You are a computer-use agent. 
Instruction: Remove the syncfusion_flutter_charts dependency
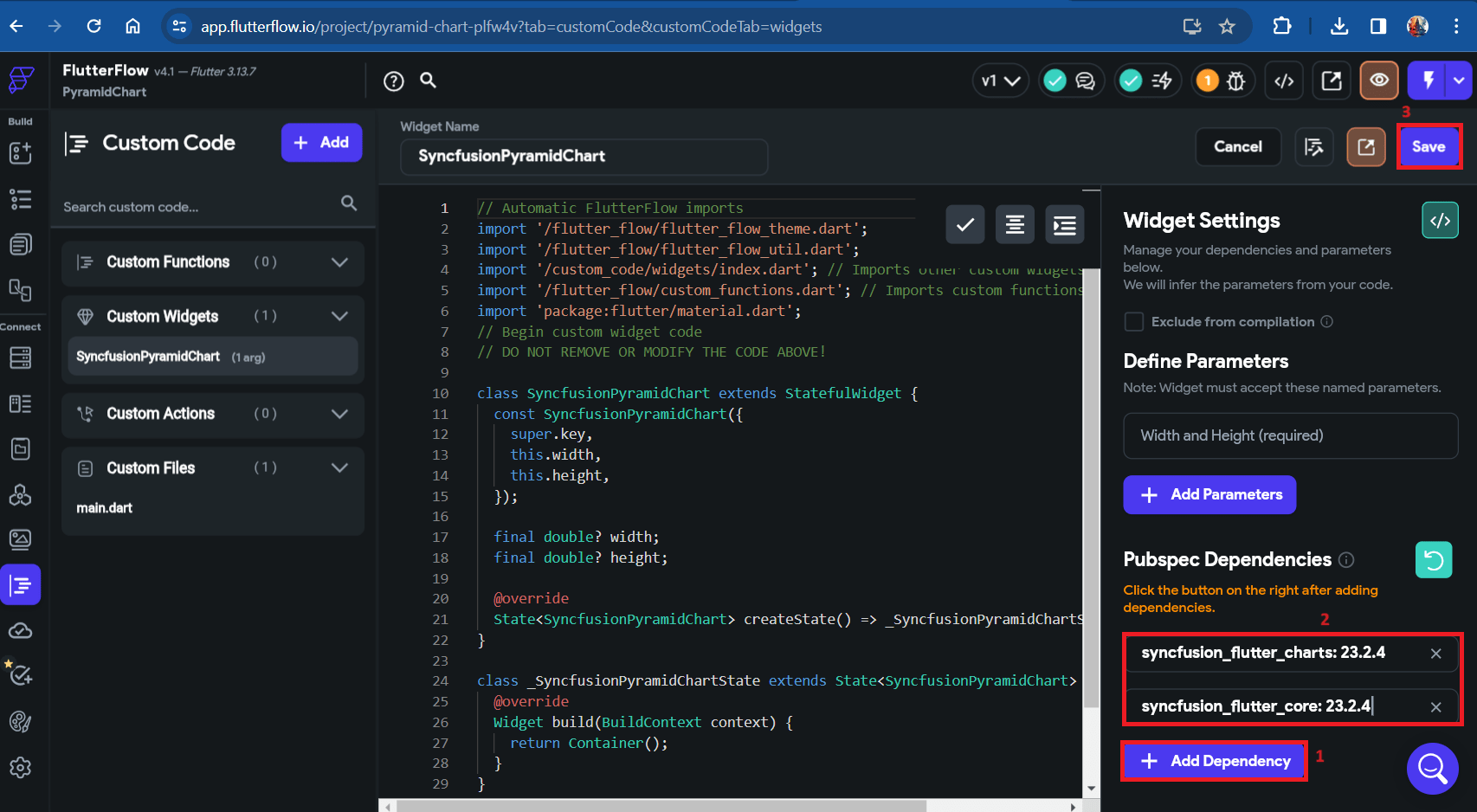[1435, 654]
